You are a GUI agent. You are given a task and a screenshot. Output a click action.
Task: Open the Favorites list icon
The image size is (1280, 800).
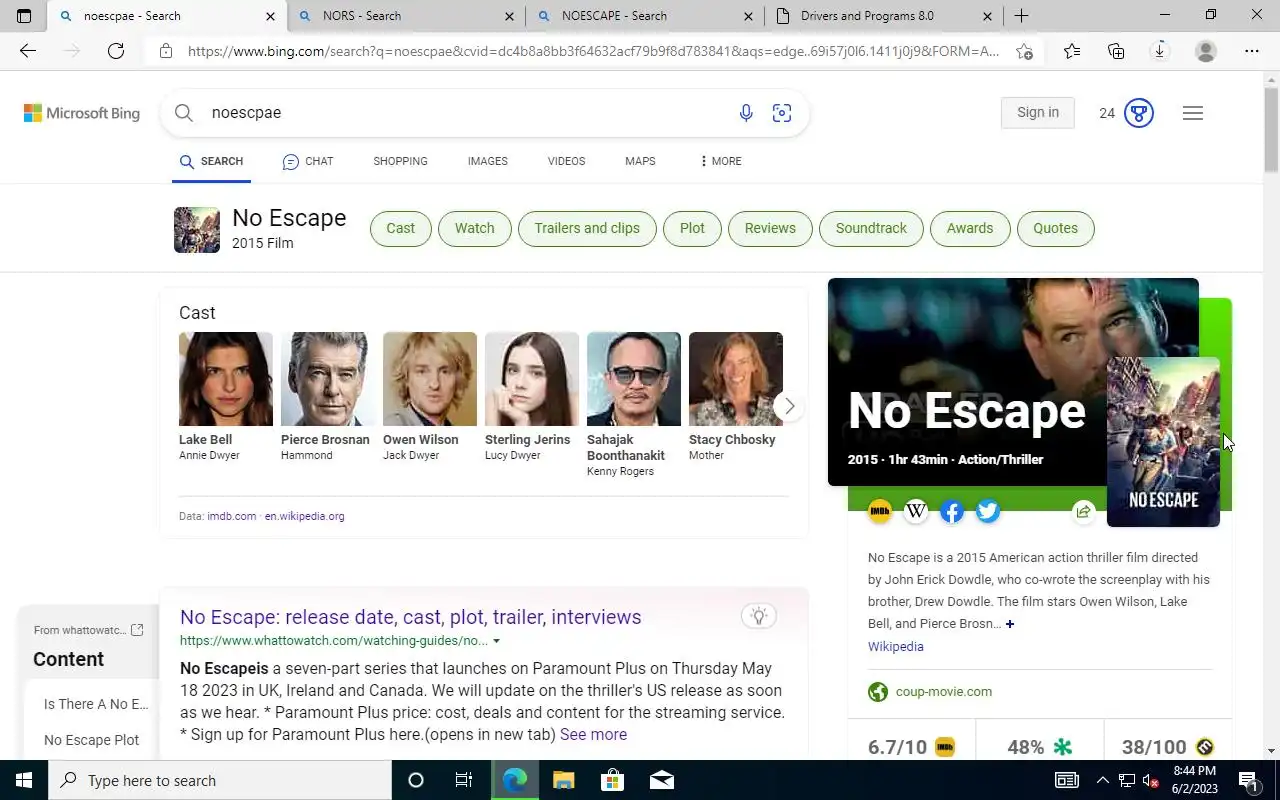(1072, 51)
